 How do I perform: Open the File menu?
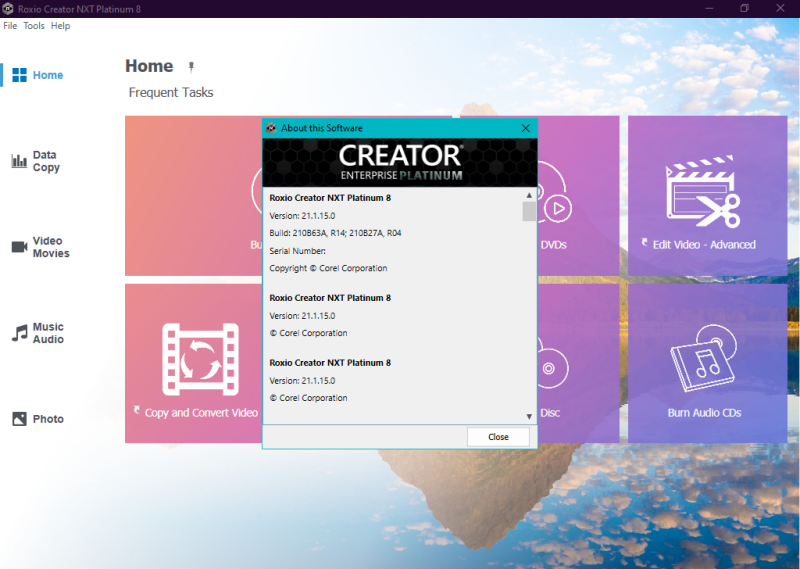pos(10,26)
